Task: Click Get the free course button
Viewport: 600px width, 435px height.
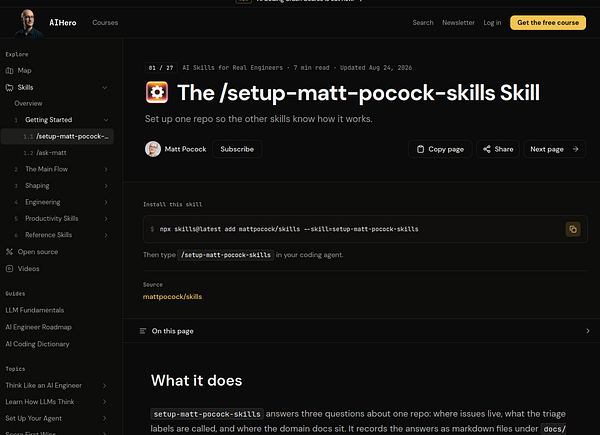Action: 548,23
